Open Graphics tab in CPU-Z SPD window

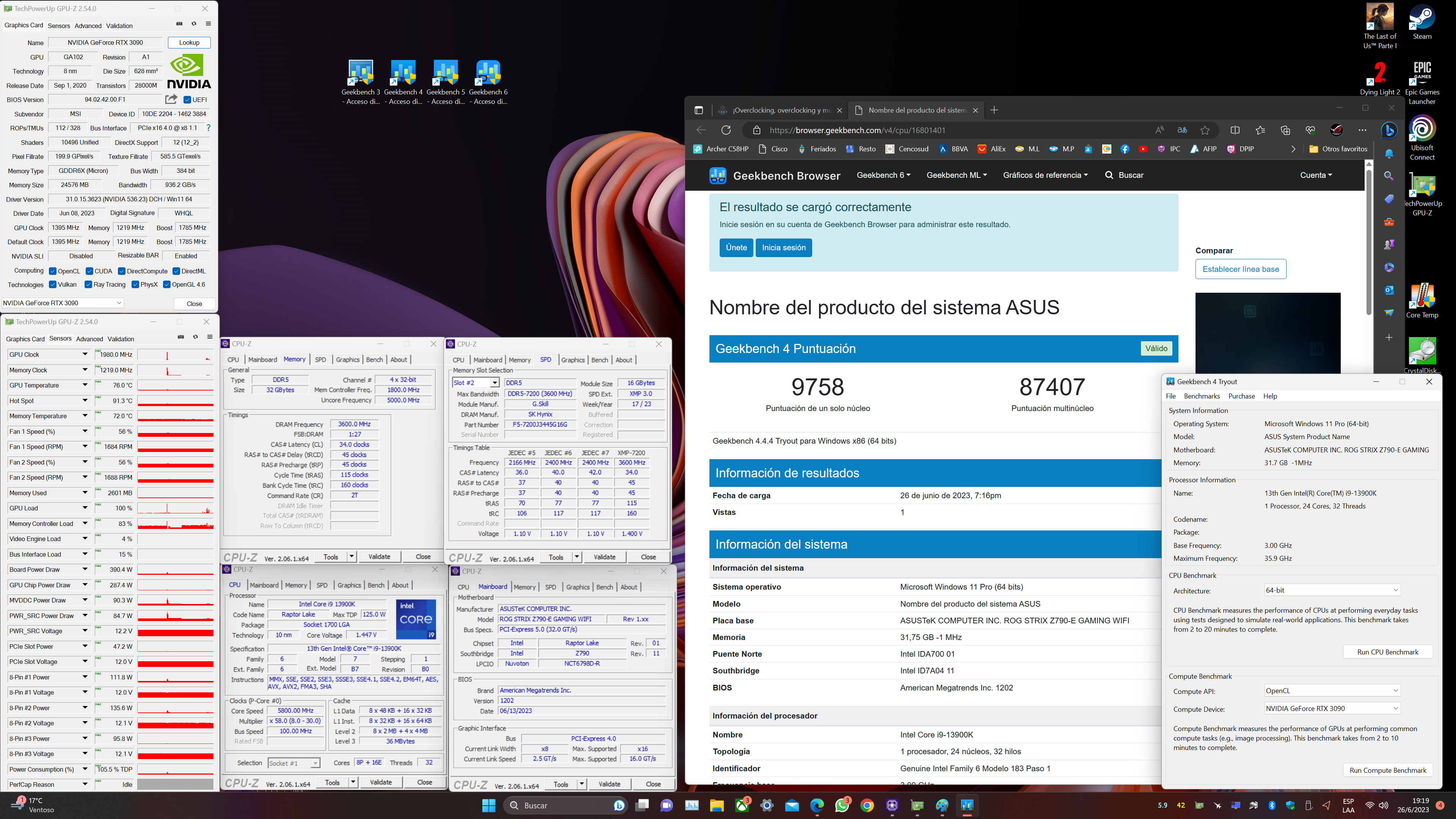click(573, 359)
